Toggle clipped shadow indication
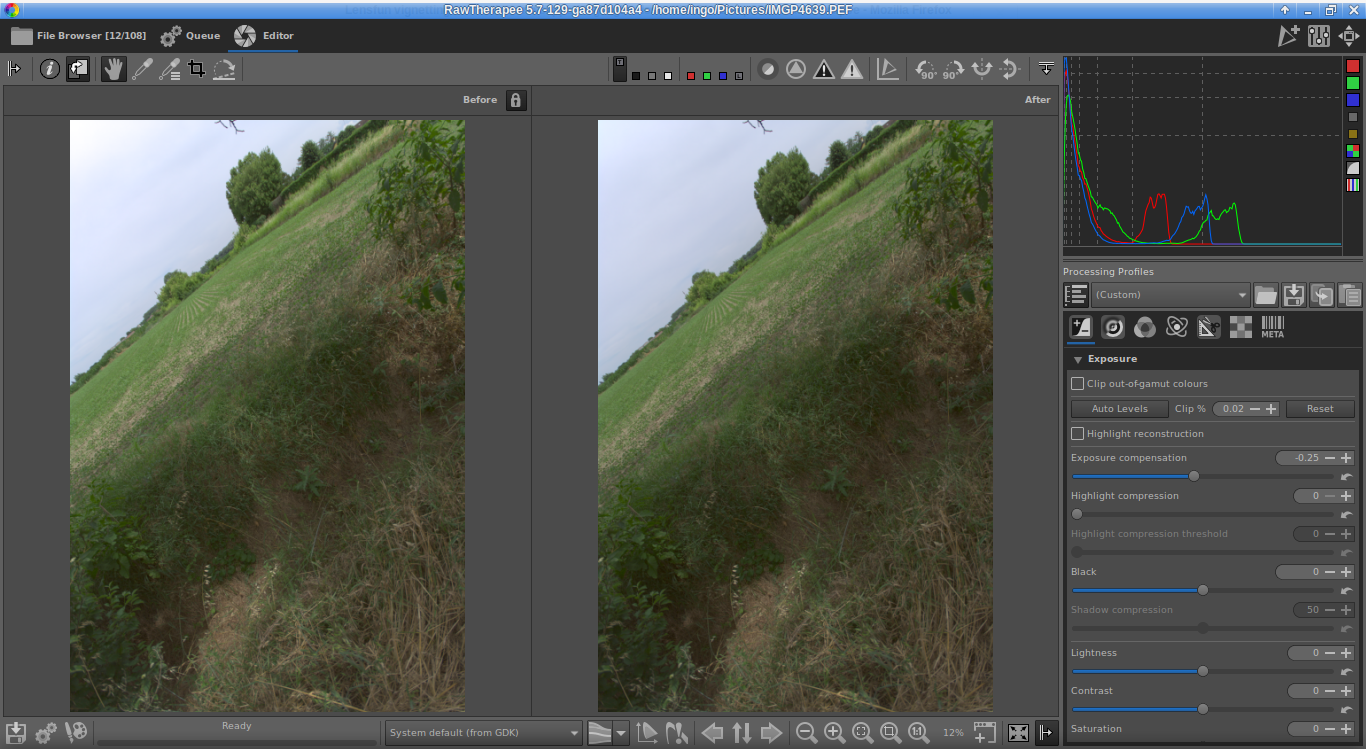 point(823,69)
